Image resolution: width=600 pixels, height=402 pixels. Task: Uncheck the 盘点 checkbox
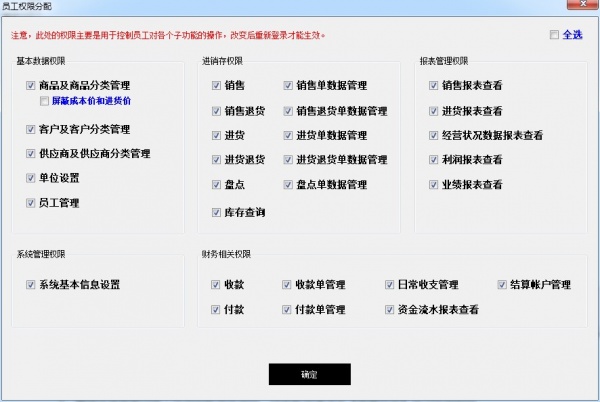coord(216,185)
